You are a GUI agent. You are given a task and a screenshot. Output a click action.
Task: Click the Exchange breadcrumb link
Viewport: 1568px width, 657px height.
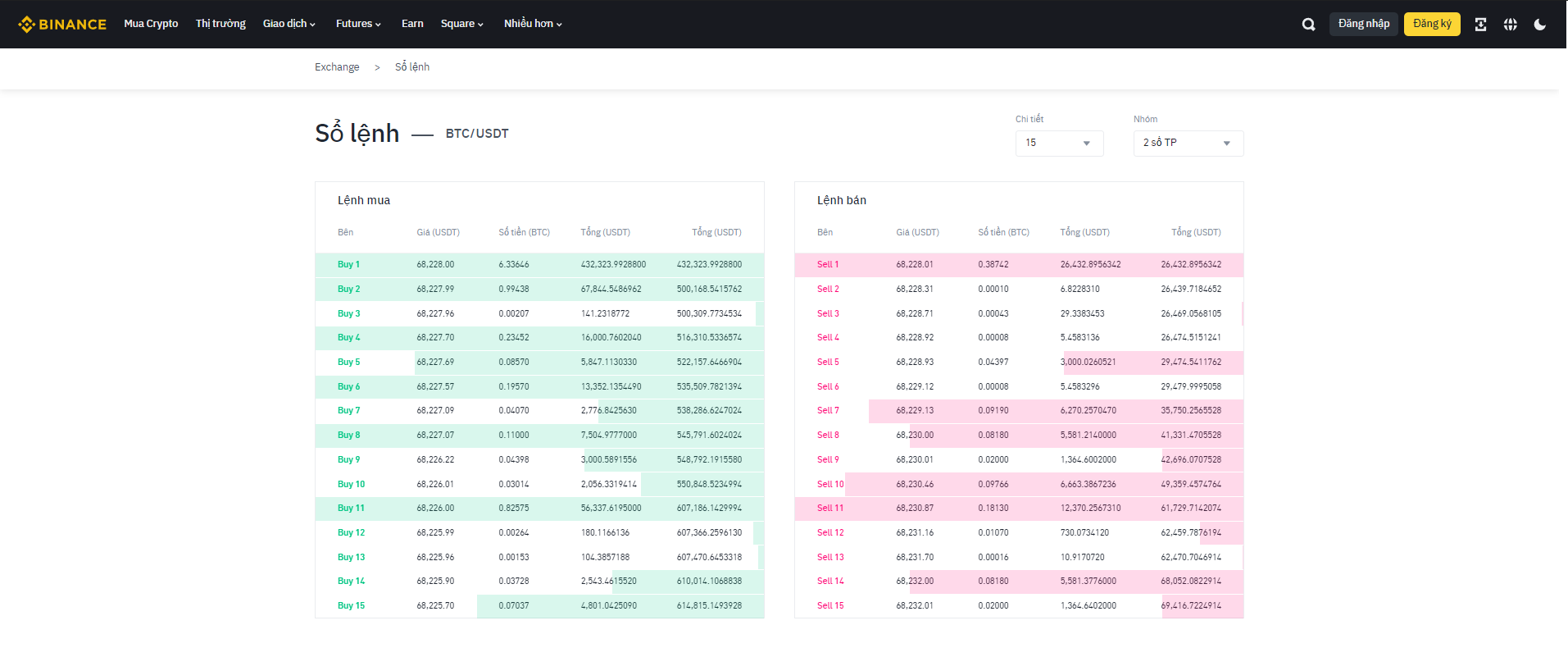click(337, 67)
